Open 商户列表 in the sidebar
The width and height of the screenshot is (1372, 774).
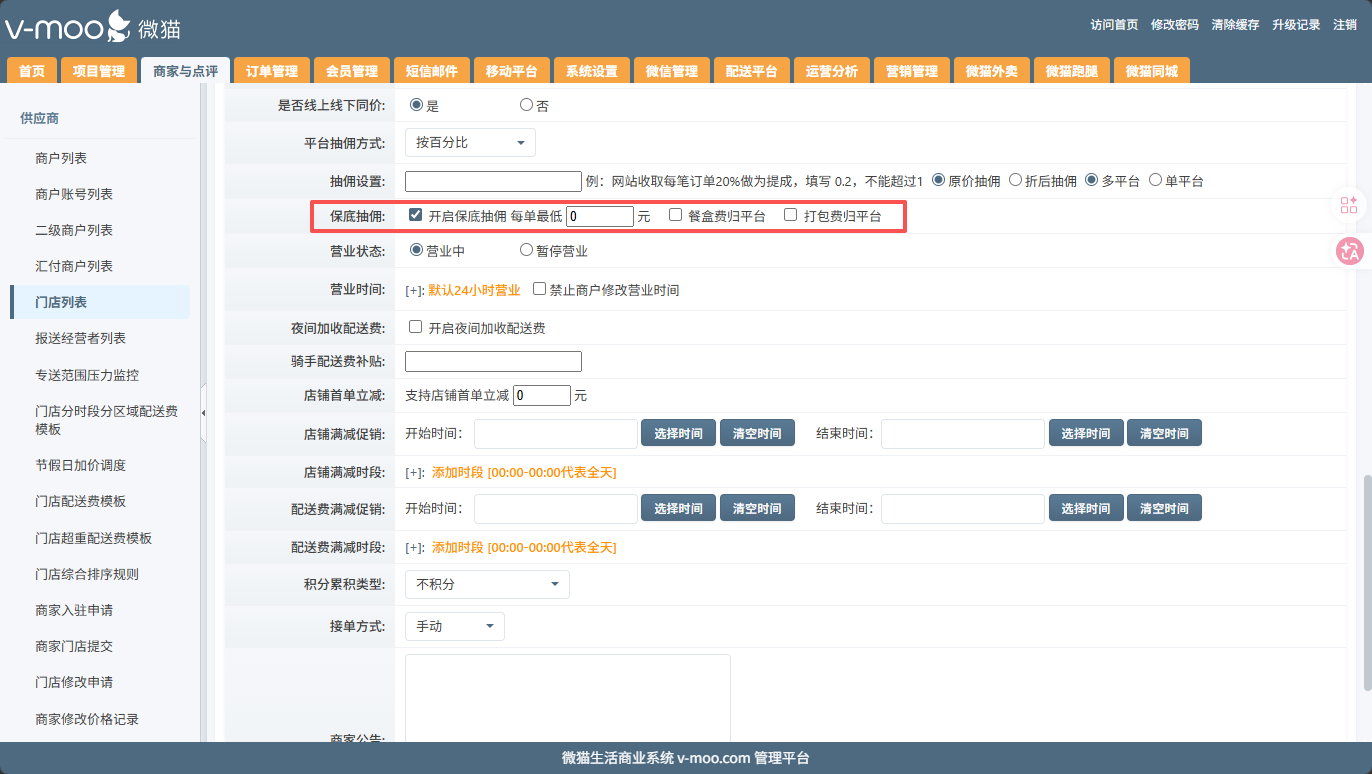tap(61, 158)
